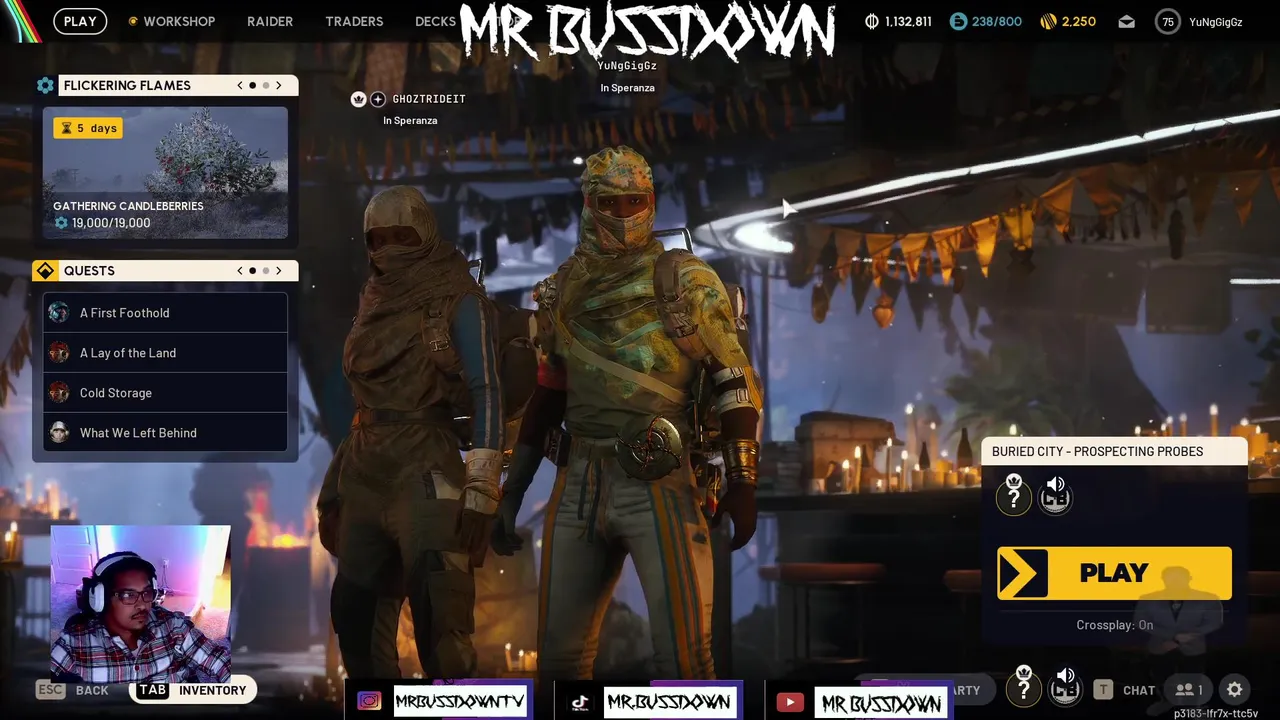Open INVENTORY with the TAB button
The height and width of the screenshot is (720, 1280).
193,690
